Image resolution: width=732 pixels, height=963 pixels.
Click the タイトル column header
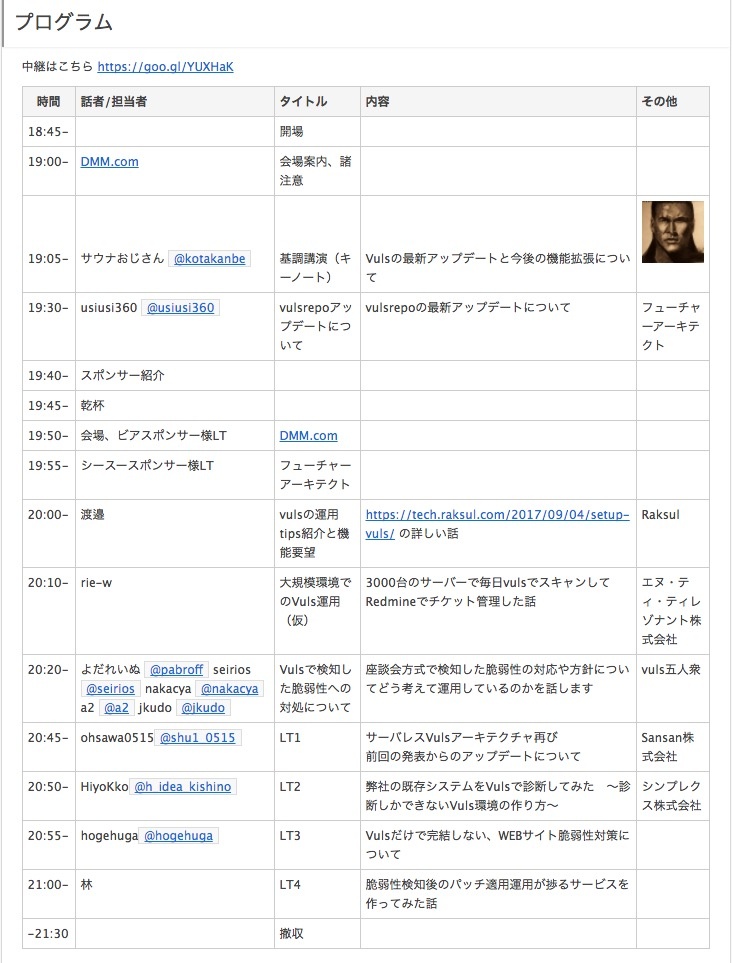[303, 102]
